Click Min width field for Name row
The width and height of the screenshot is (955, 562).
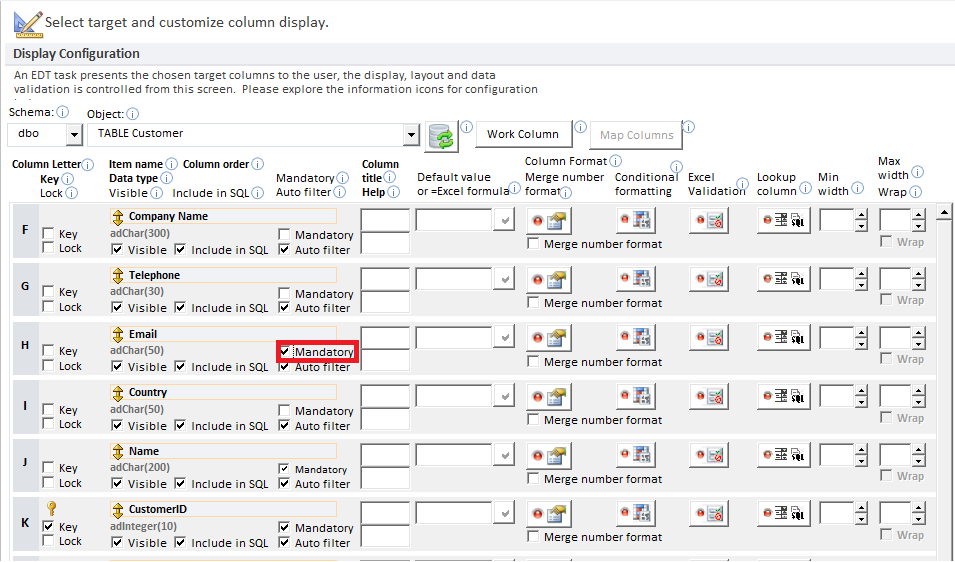(x=837, y=455)
